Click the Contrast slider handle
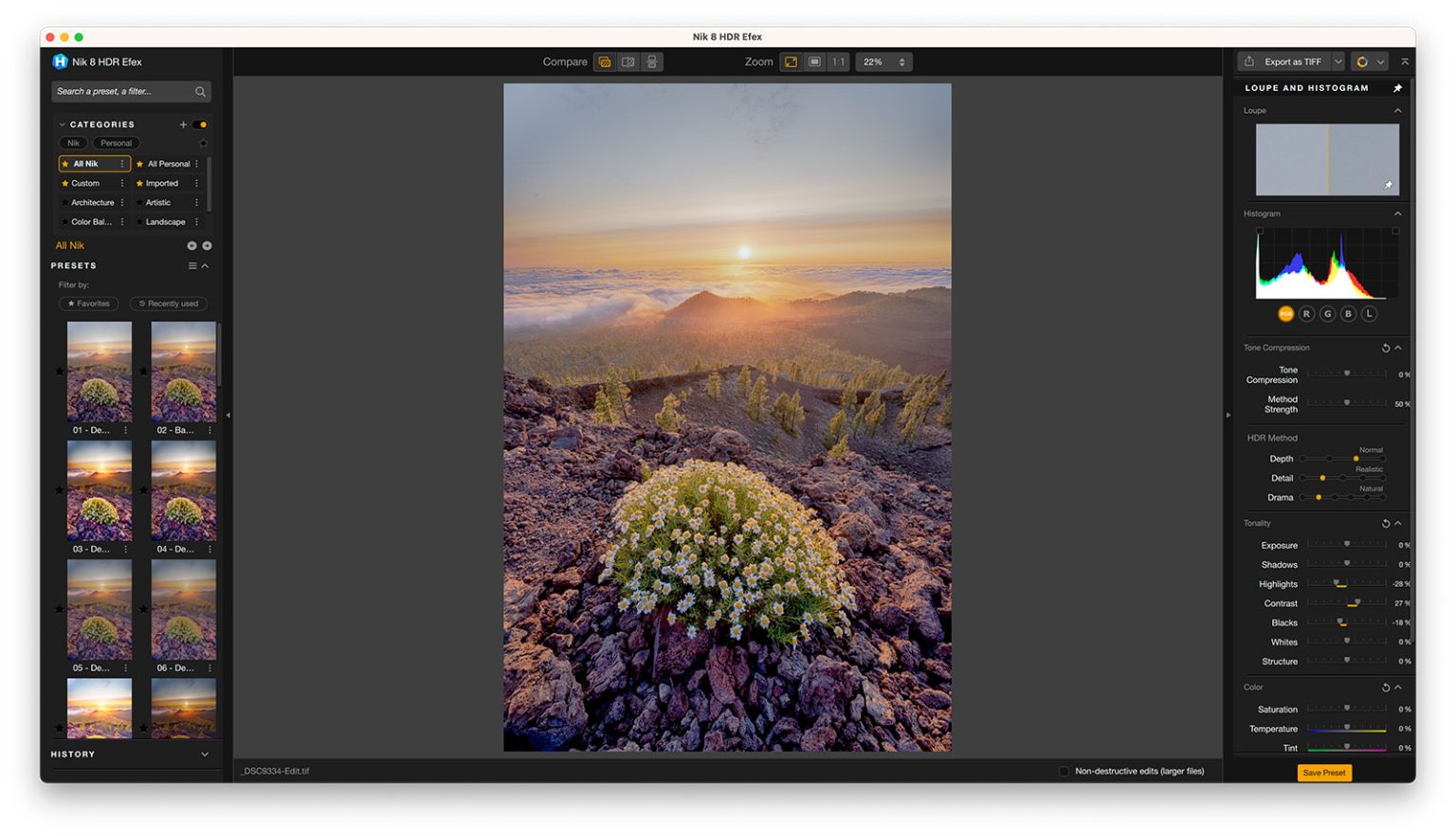This screenshot has height=836, width=1456. (x=1357, y=603)
